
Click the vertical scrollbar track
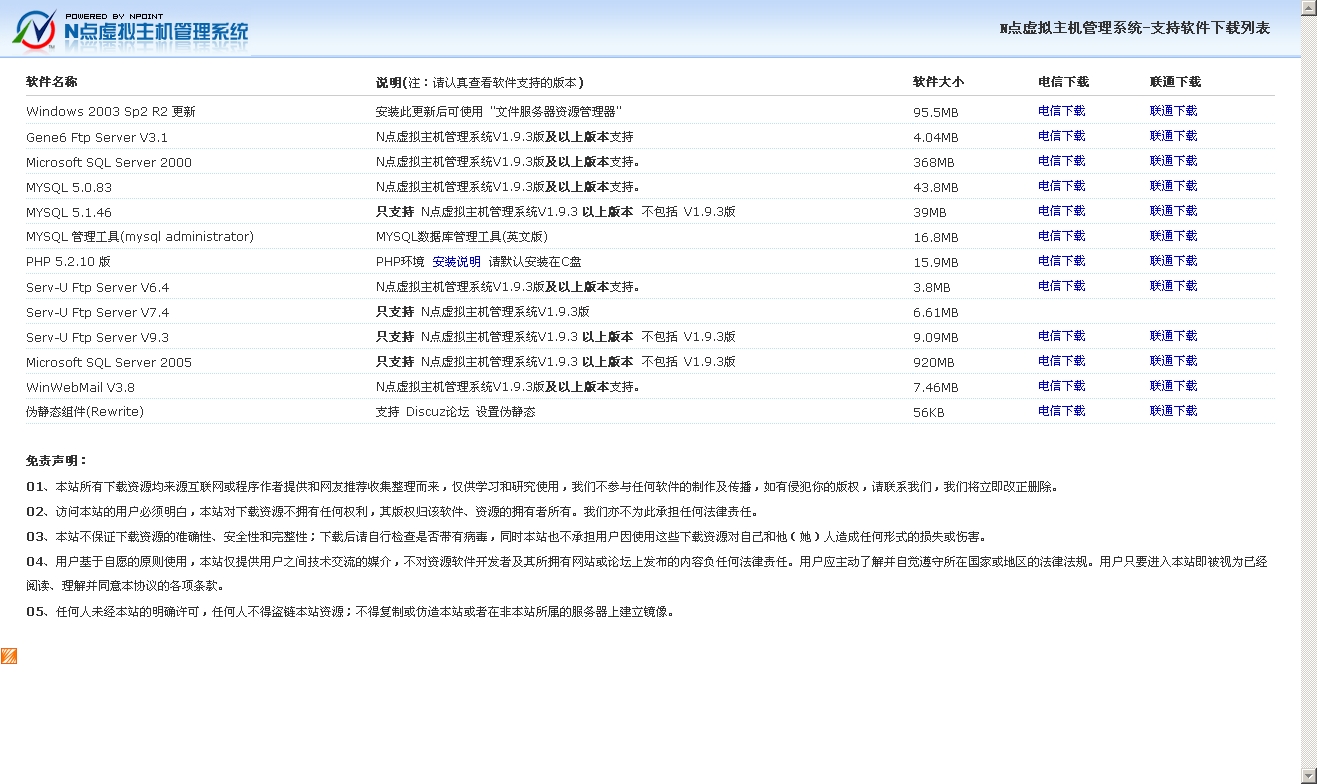(x=1308, y=390)
